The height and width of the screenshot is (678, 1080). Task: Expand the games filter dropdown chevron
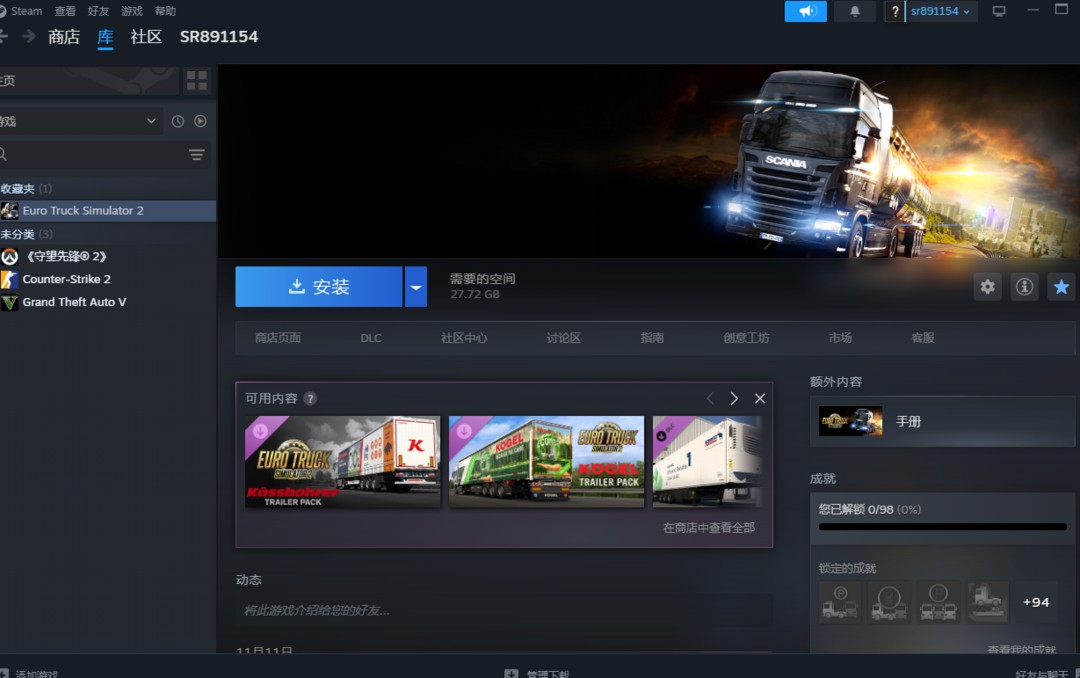tap(151, 121)
